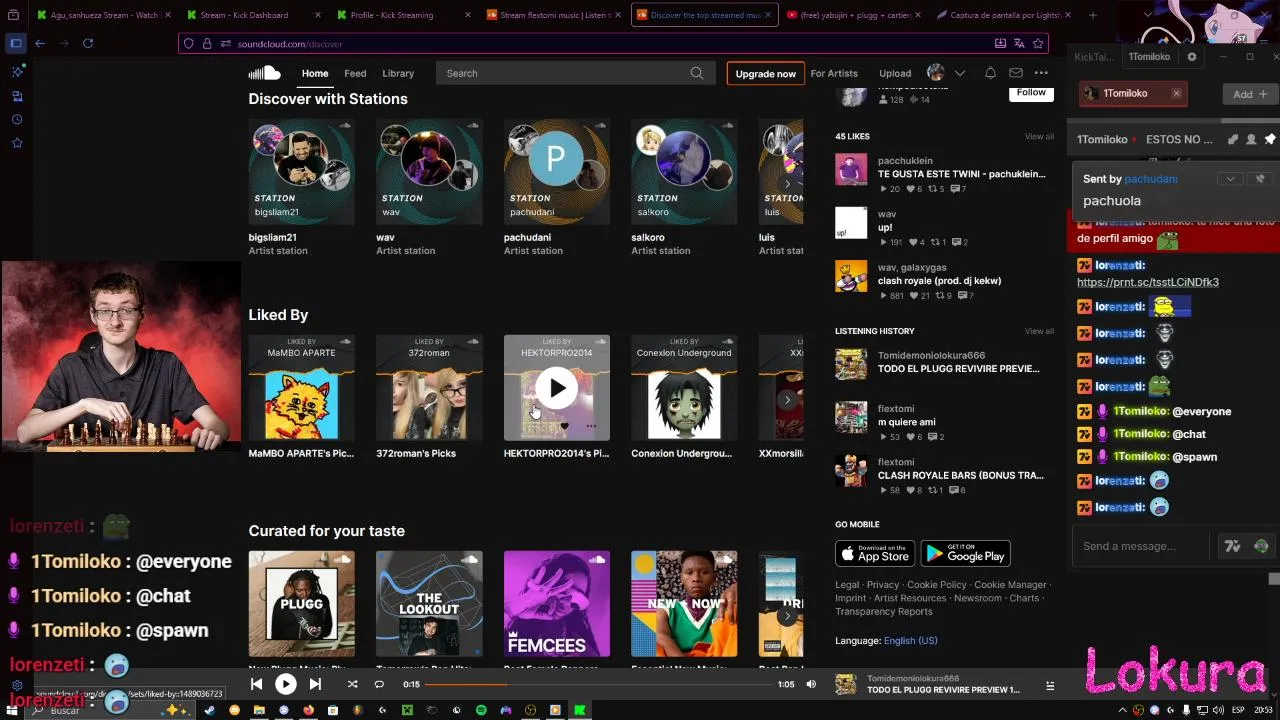This screenshot has height=720, width=1280.
Task: Open KickTalk settings gear
Action: pos(1191,57)
